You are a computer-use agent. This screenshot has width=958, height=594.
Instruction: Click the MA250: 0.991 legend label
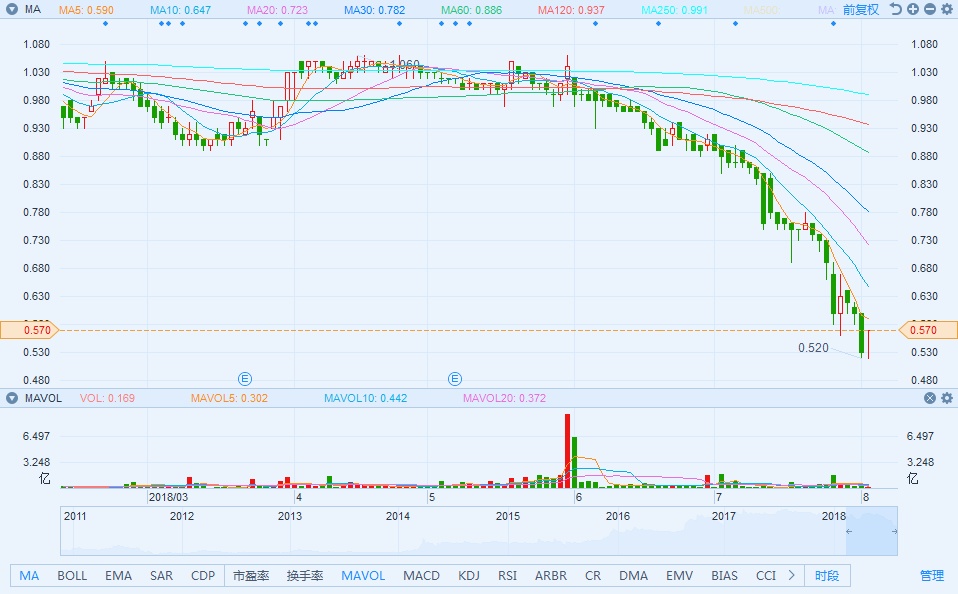point(675,10)
